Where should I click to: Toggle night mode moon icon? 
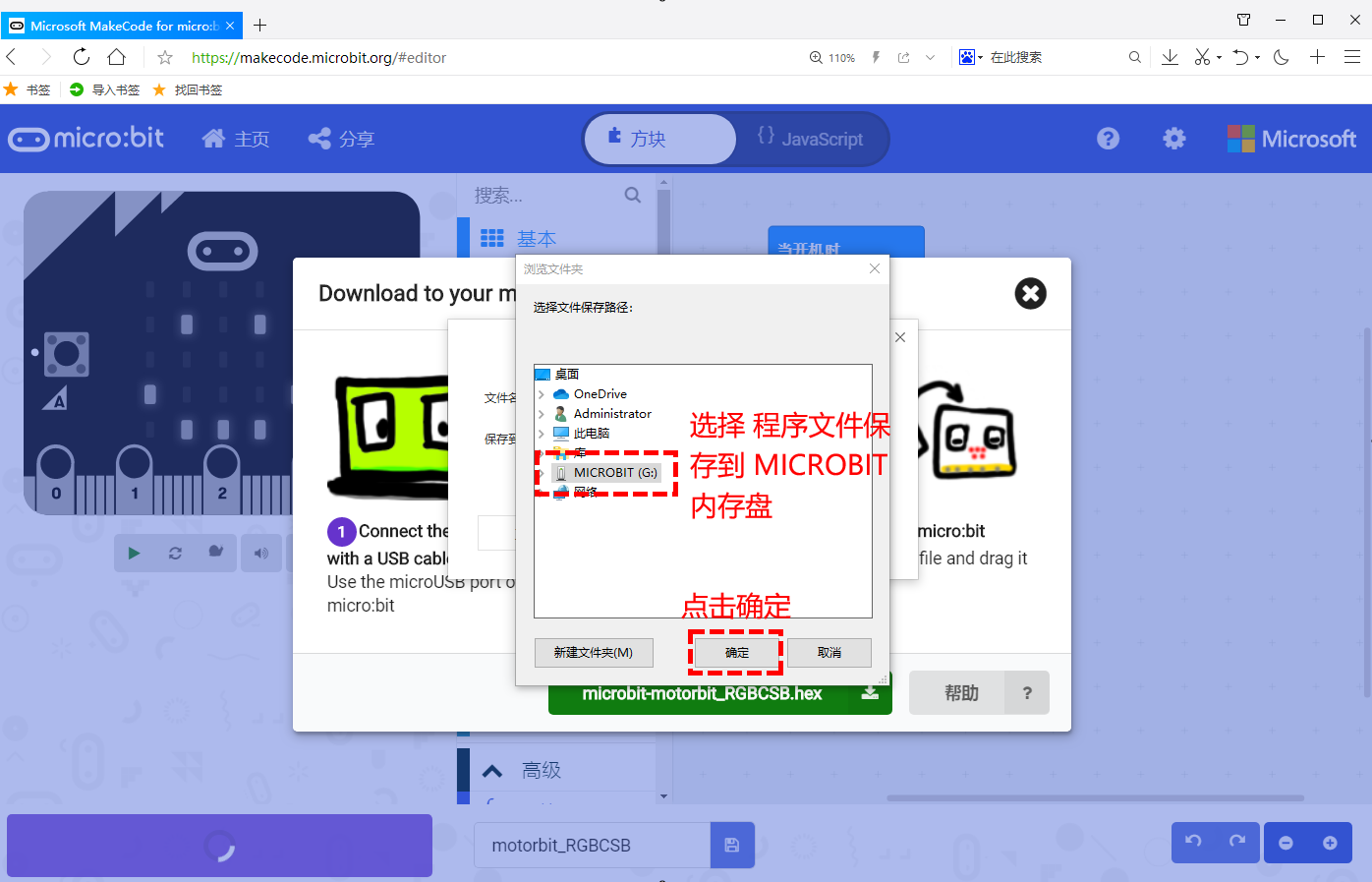coord(1281,57)
